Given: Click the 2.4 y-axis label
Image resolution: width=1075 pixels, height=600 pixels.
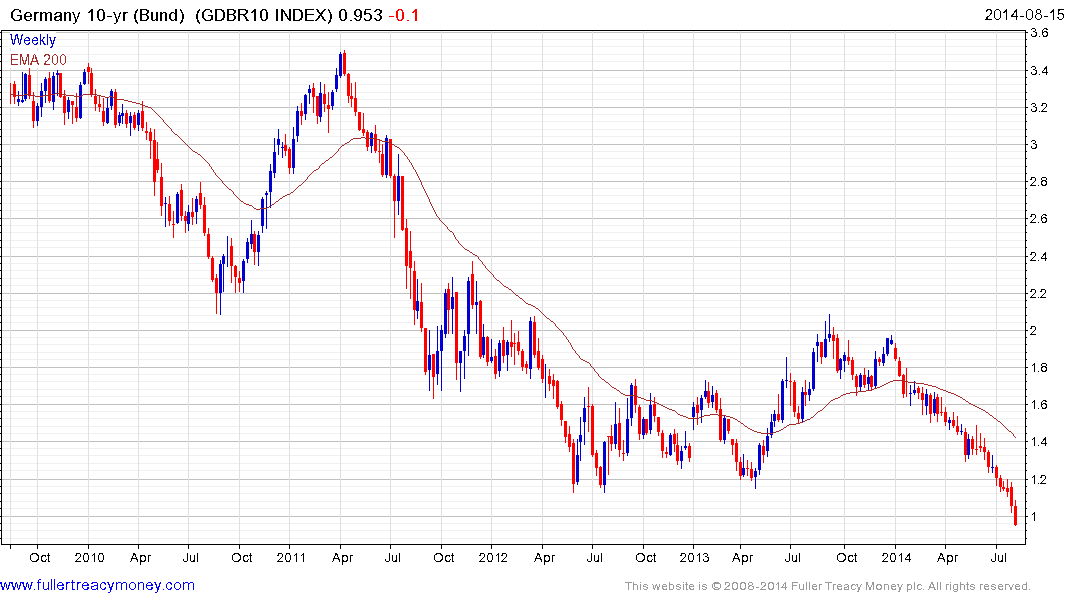Looking at the screenshot, I should pos(1039,256).
